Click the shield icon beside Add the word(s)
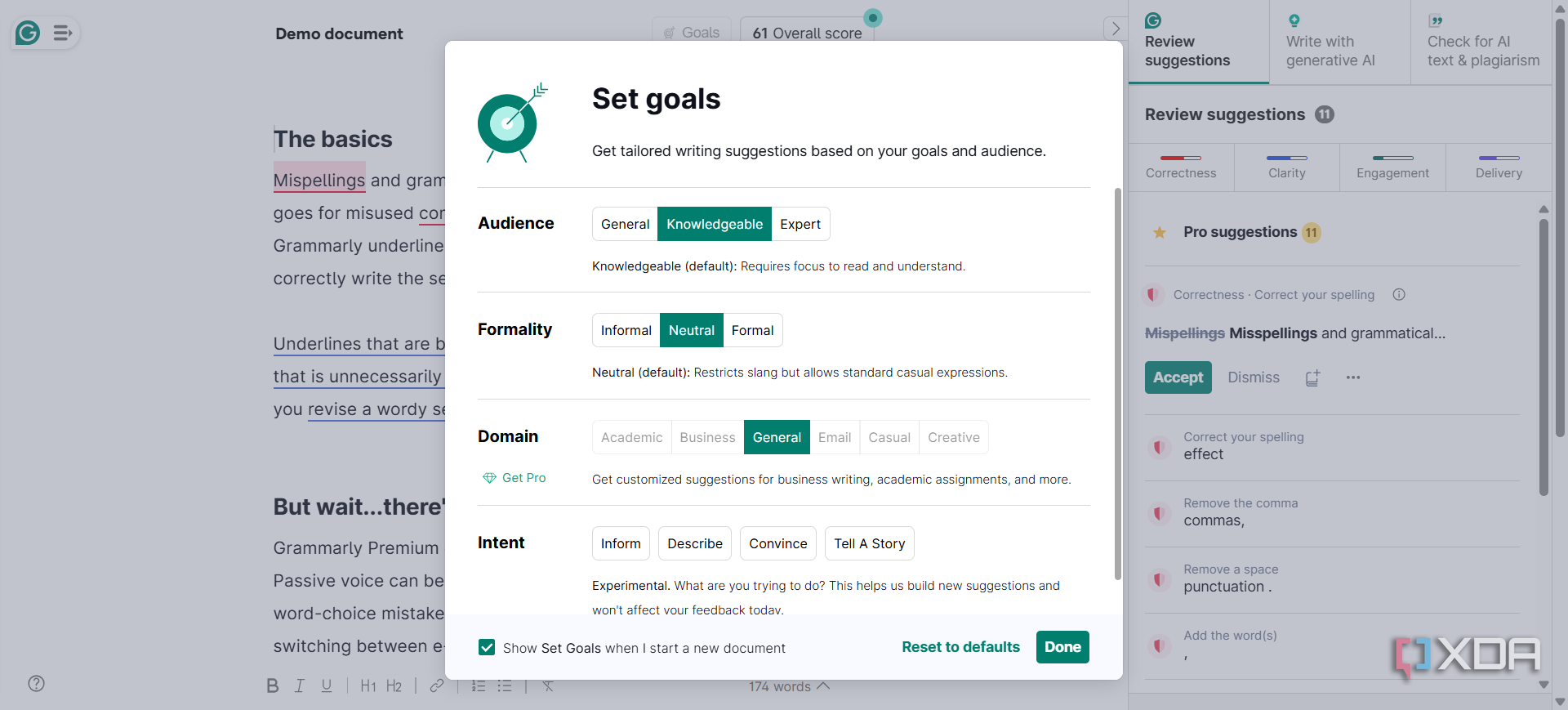This screenshot has height=710, width=1568. (1158, 645)
